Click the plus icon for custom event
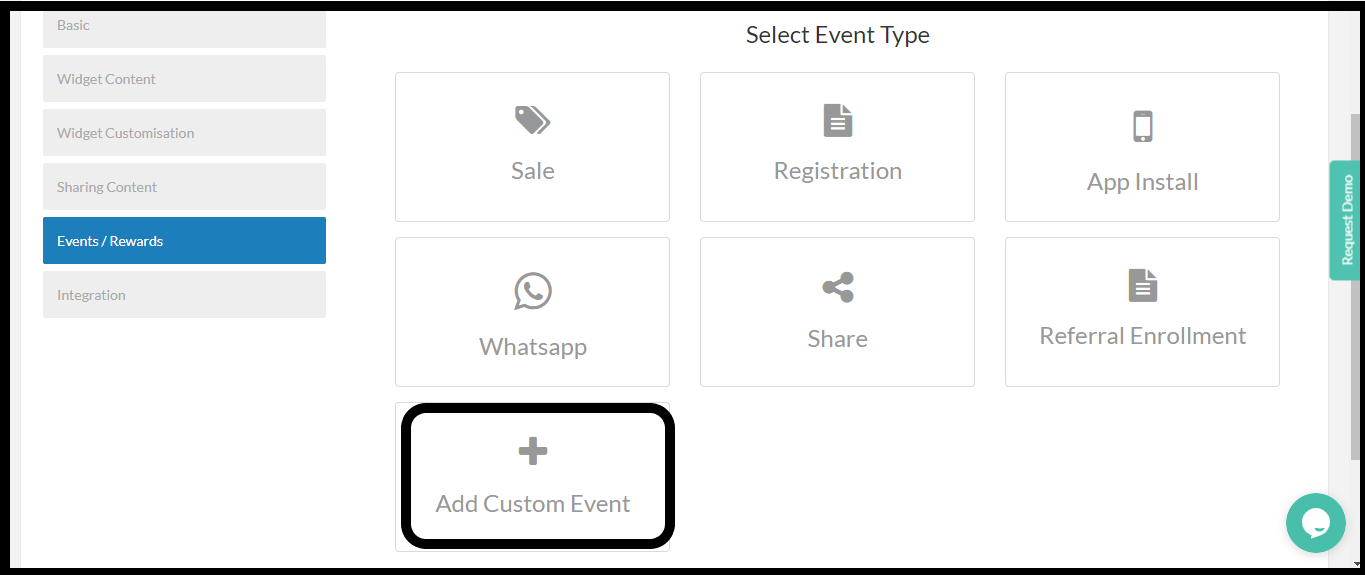The height and width of the screenshot is (575, 1365). (x=532, y=452)
